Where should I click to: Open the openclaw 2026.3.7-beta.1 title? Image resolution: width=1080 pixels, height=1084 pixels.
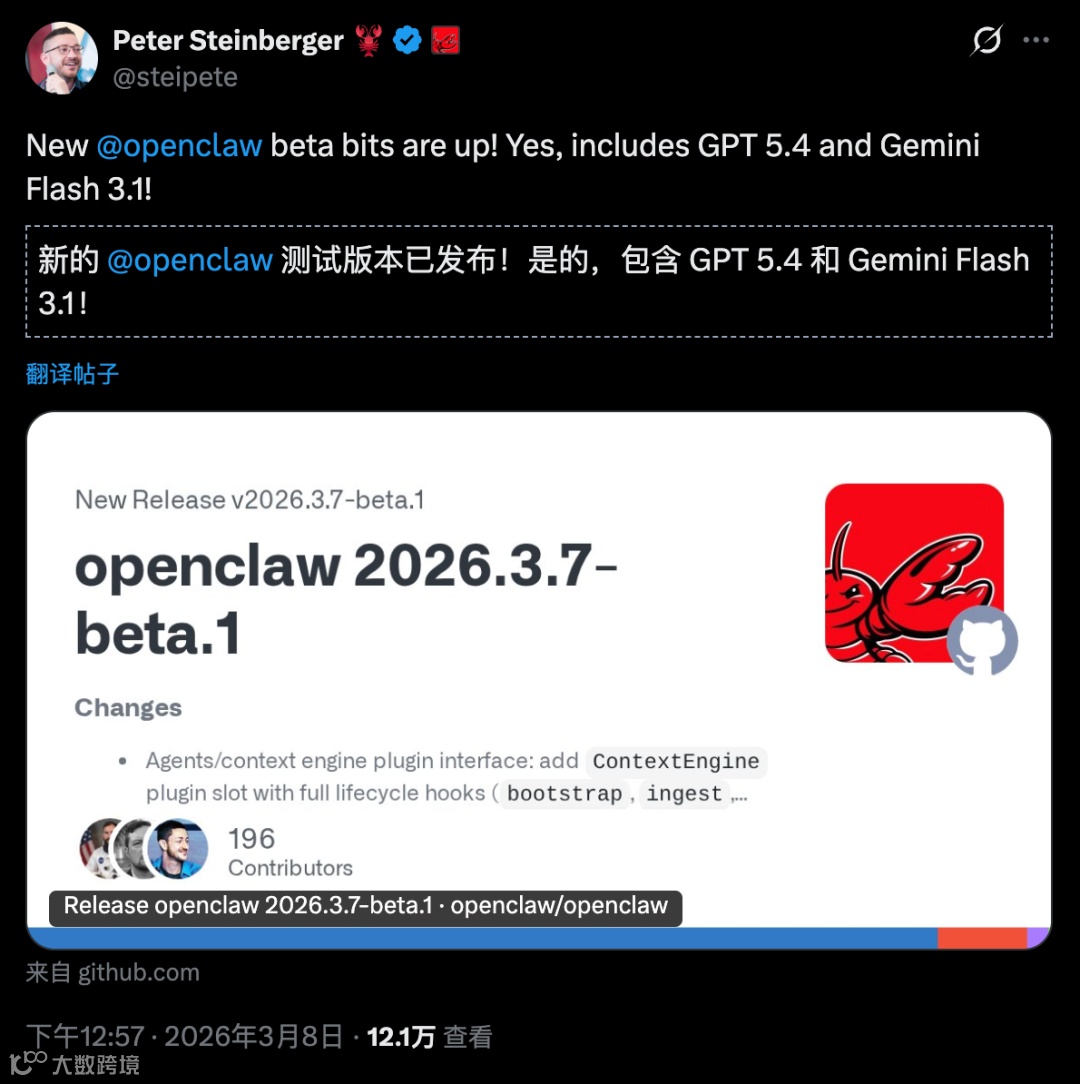(x=346, y=599)
